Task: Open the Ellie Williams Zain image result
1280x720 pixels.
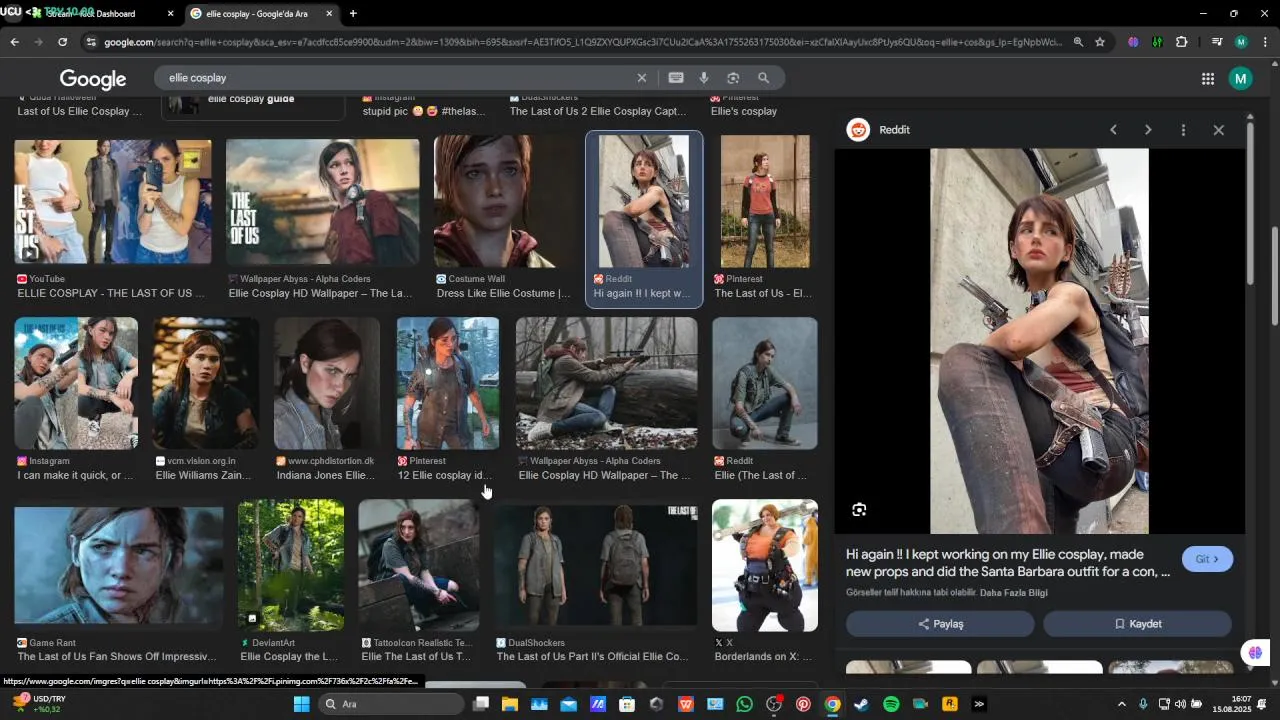Action: (205, 384)
